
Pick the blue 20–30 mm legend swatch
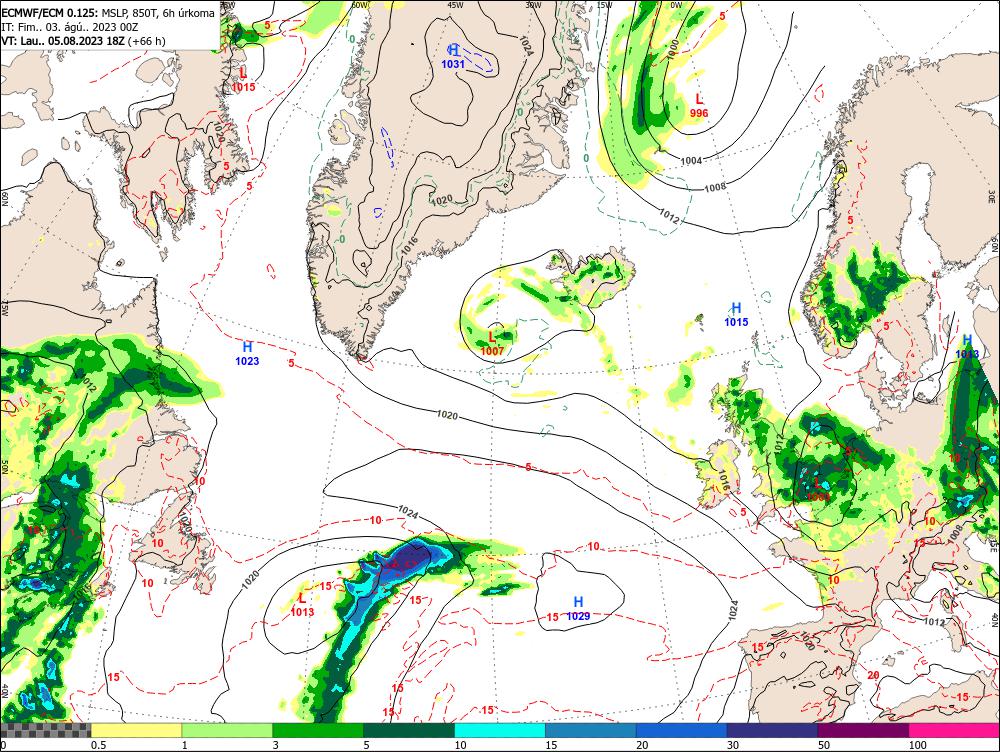click(x=681, y=730)
